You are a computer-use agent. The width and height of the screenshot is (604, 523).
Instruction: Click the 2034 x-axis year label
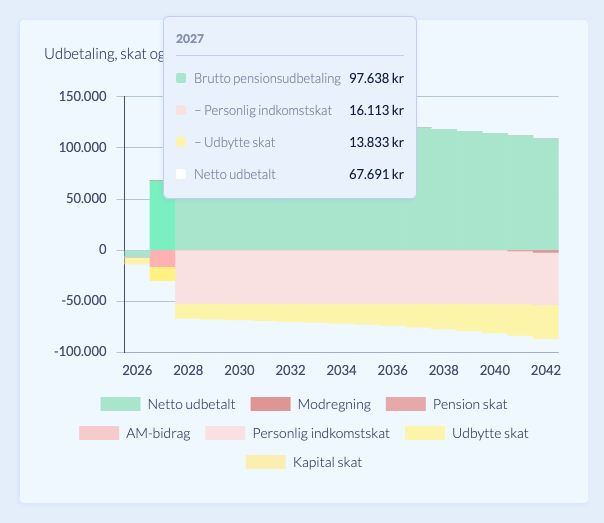pyautogui.click(x=341, y=370)
